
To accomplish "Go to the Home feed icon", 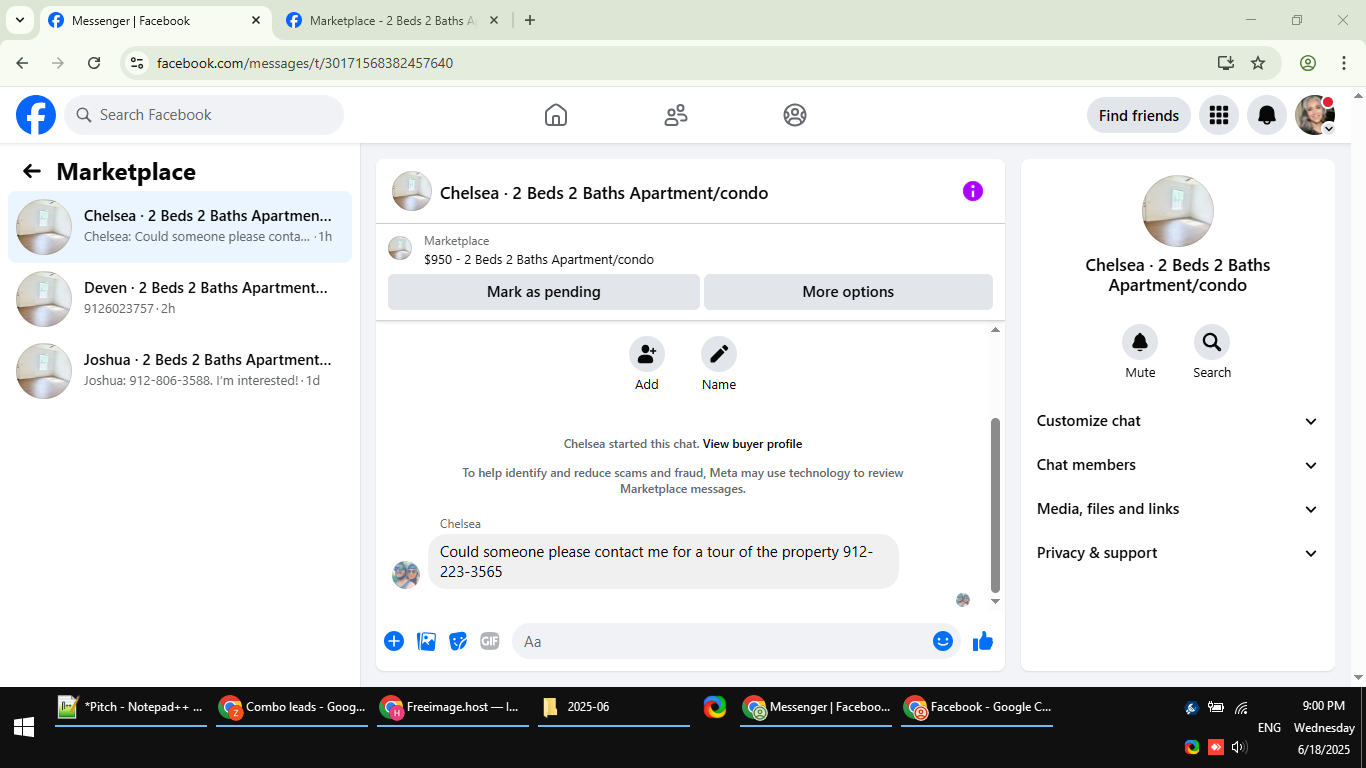I will (556, 115).
